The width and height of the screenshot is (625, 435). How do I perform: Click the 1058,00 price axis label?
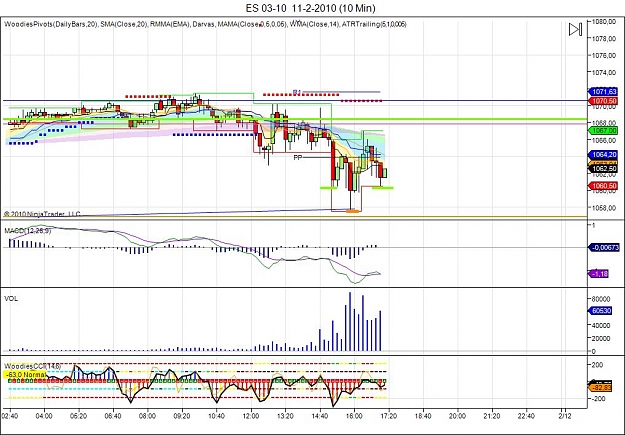[x=605, y=208]
